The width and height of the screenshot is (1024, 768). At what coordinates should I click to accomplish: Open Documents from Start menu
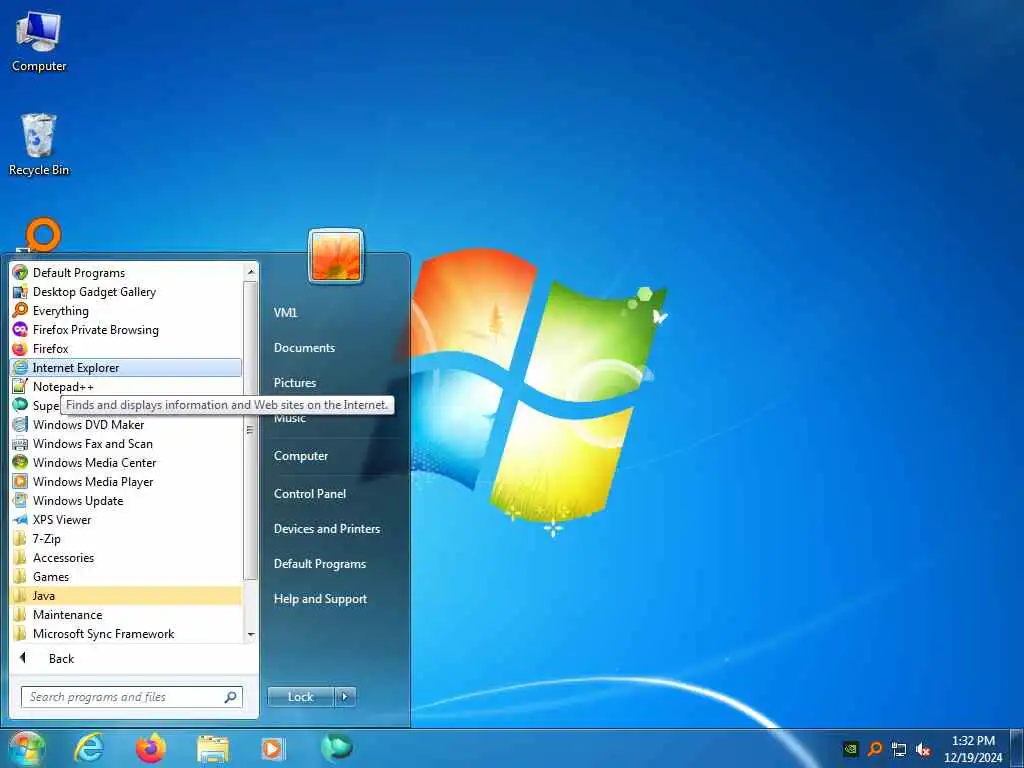[x=304, y=347]
